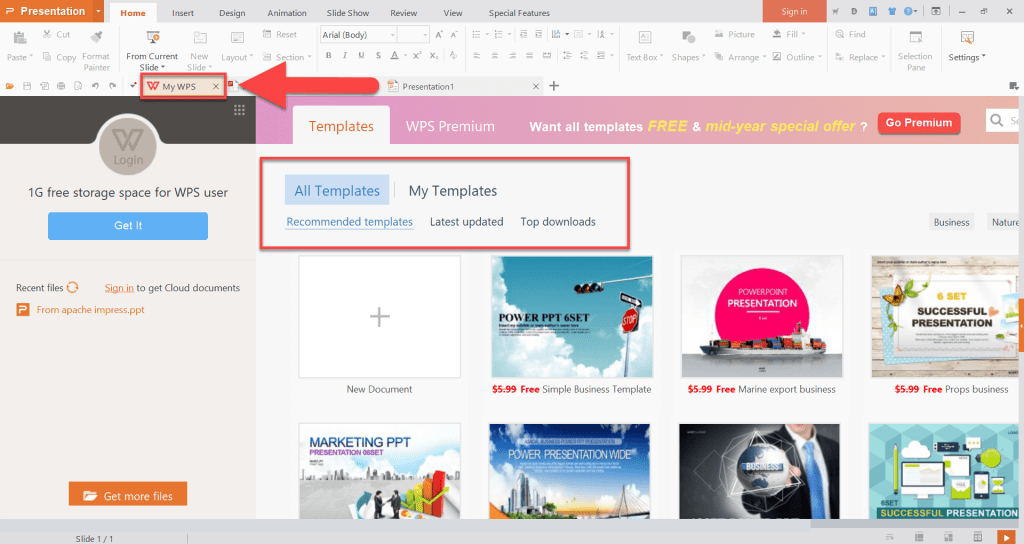
Task: Select the My Templates tab
Action: 453,191
